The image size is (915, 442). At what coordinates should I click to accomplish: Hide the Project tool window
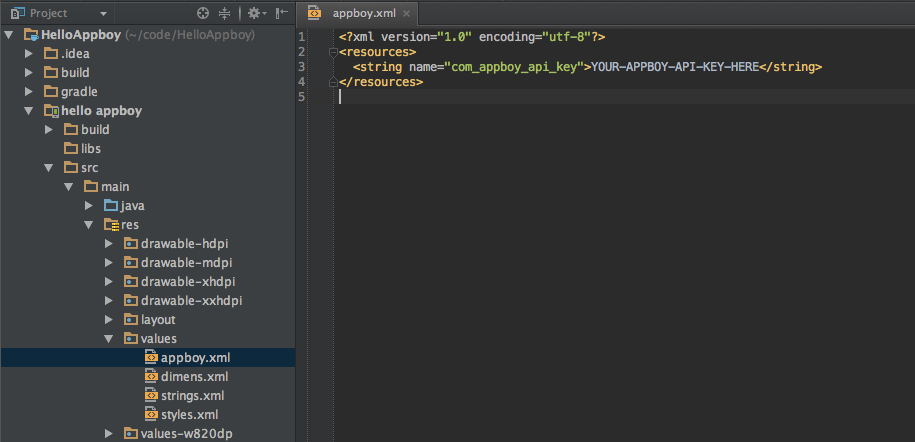283,13
